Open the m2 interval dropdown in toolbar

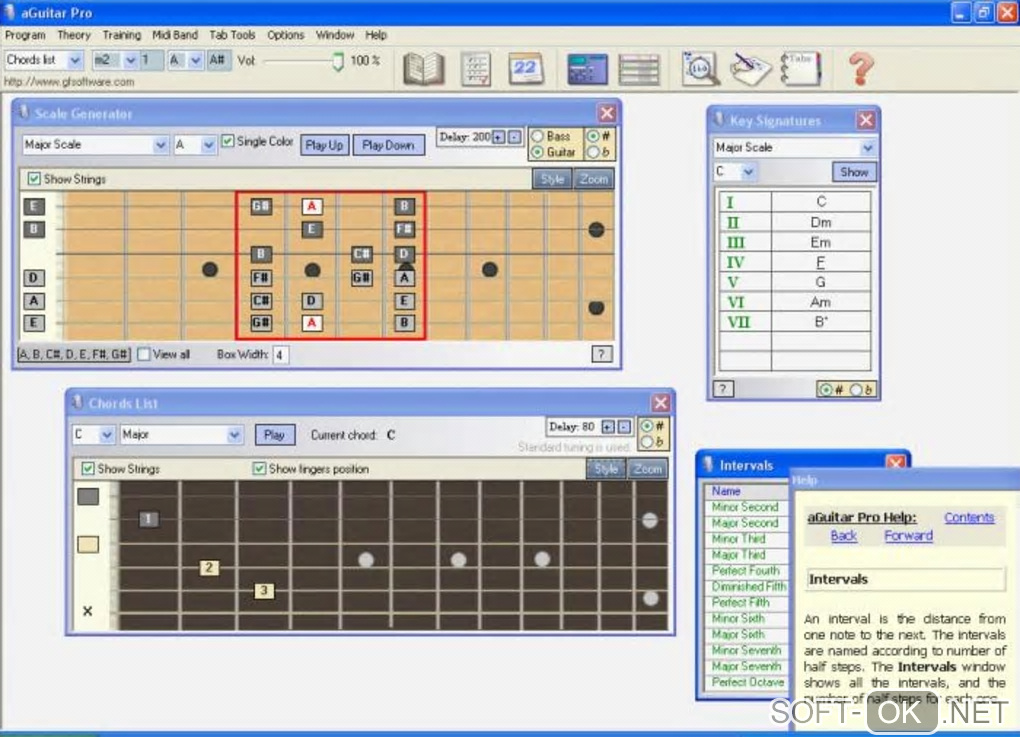coord(130,60)
